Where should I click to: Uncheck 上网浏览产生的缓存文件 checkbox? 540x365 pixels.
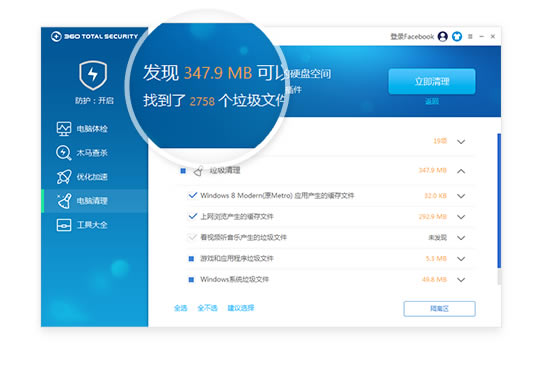click(x=193, y=216)
